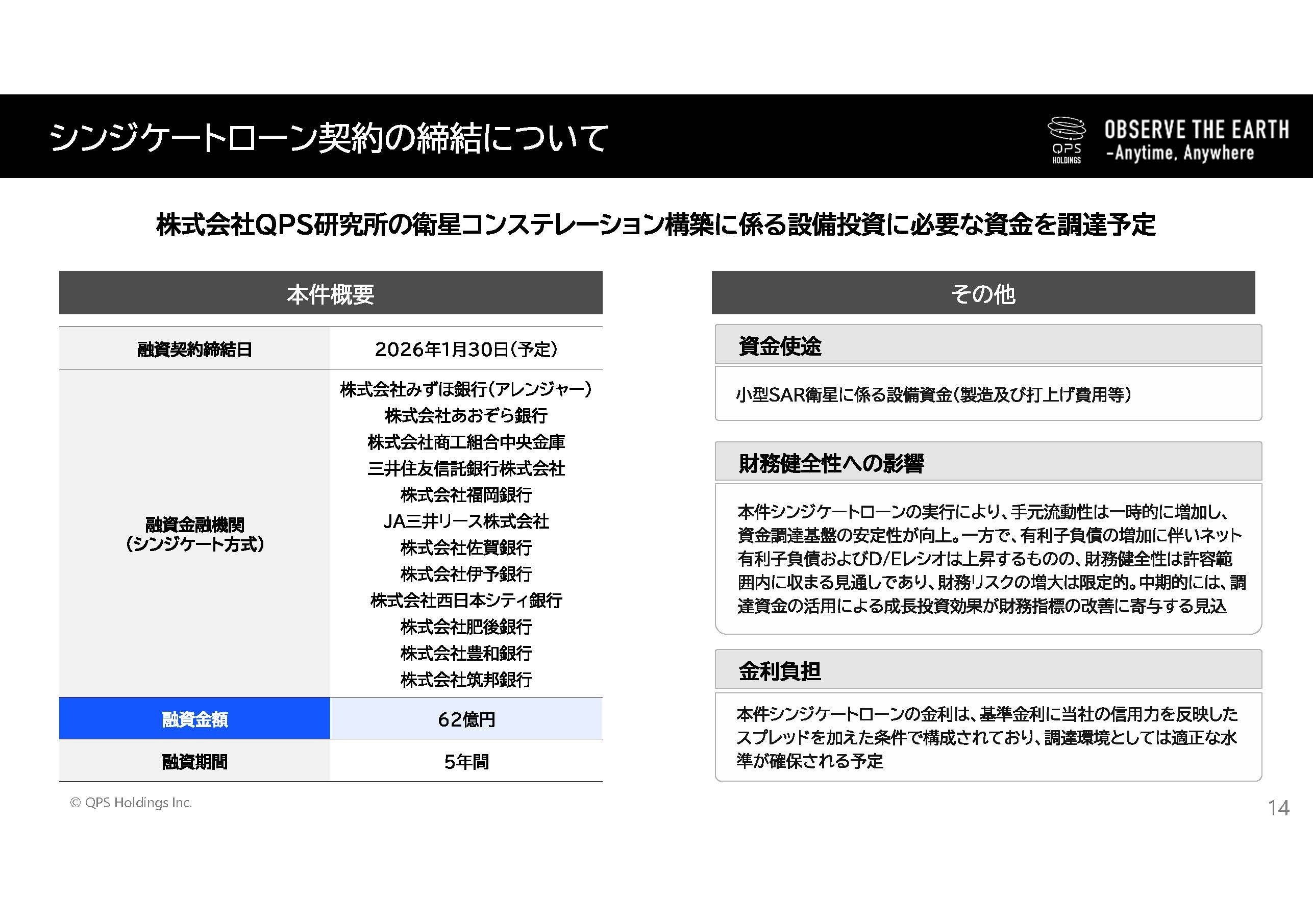Select the 62億円 amount cell
Viewport: 1313px width, 924px height.
[466, 718]
